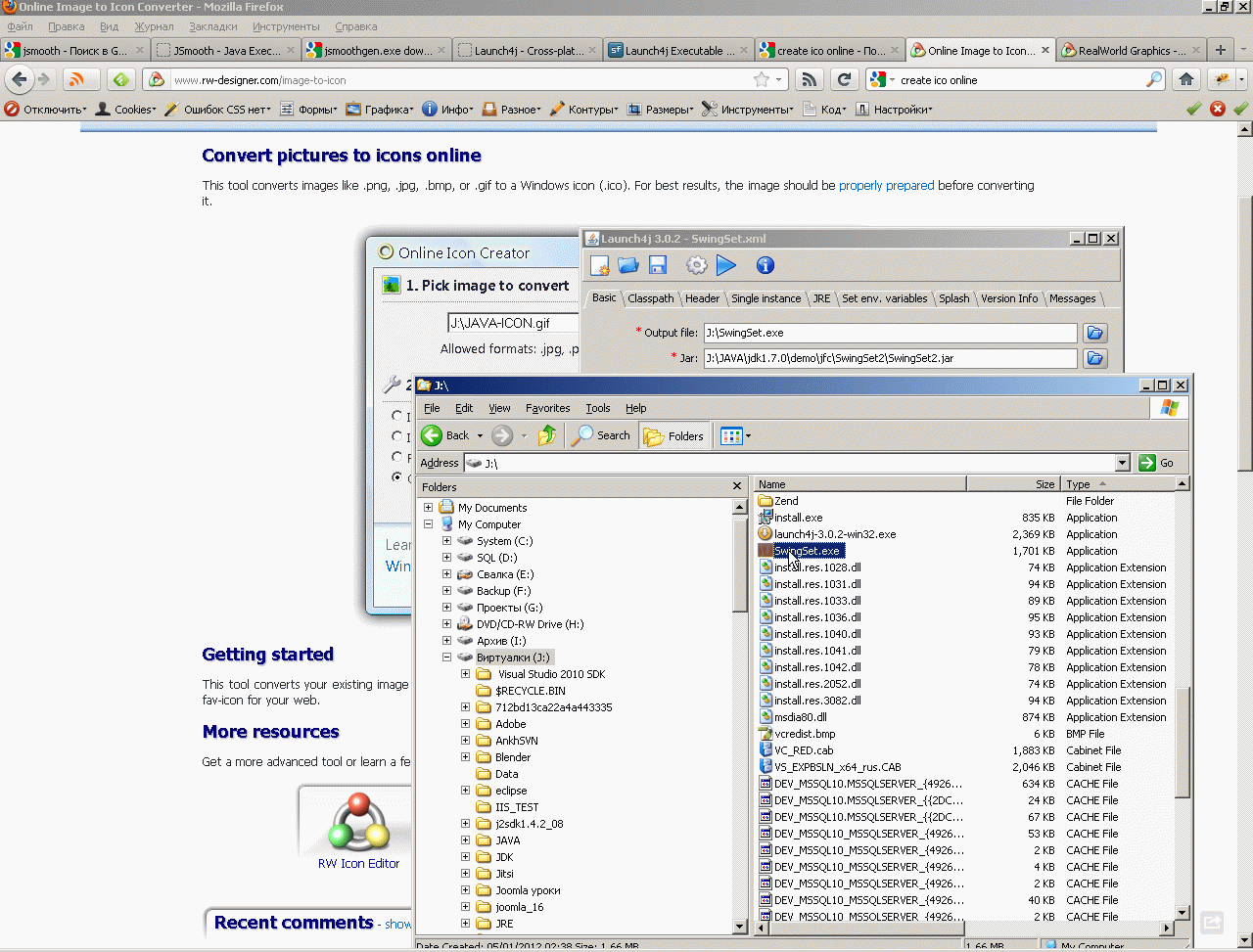This screenshot has height=952, width=1253.
Task: Open the Инструменты web developer menu
Action: 748,110
